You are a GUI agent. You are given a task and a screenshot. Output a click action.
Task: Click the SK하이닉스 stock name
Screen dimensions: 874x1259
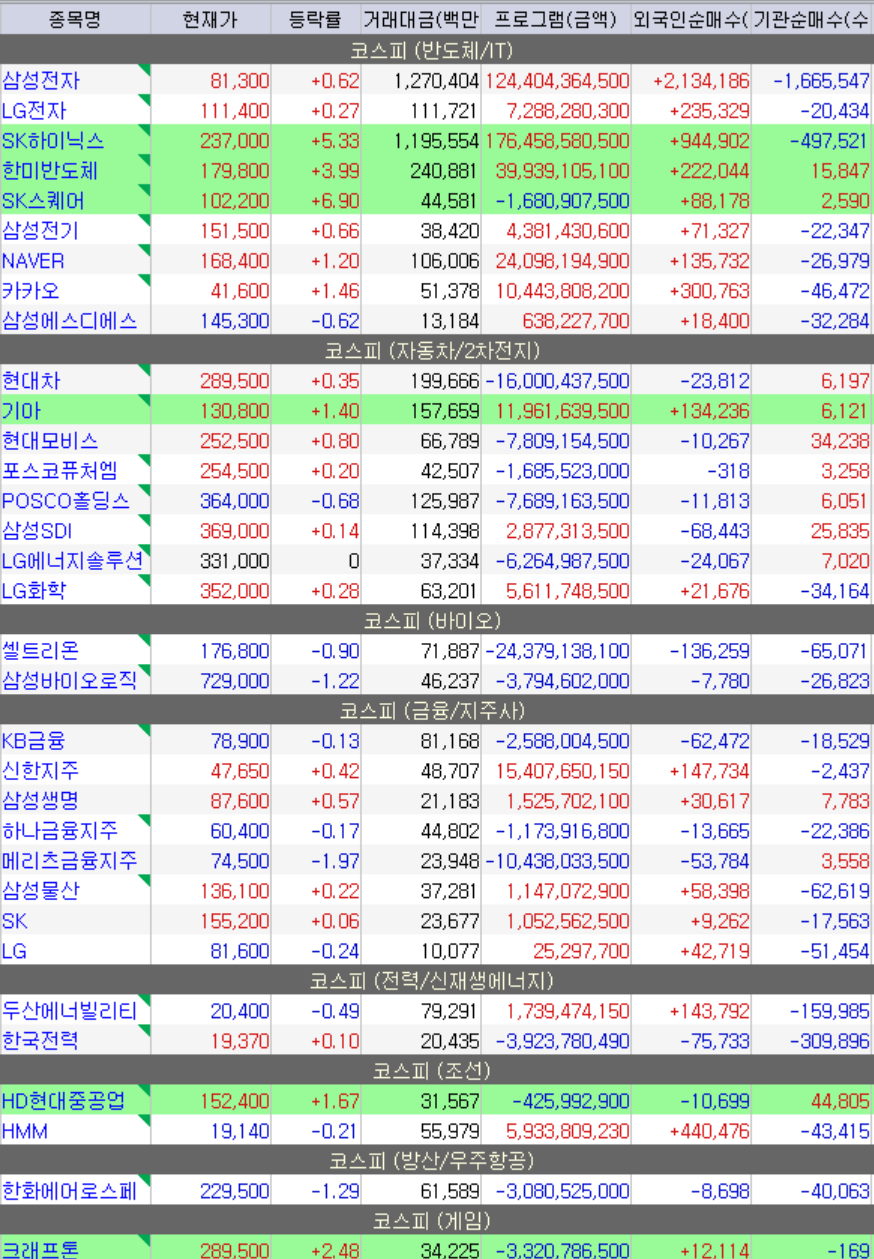[x=53, y=141]
